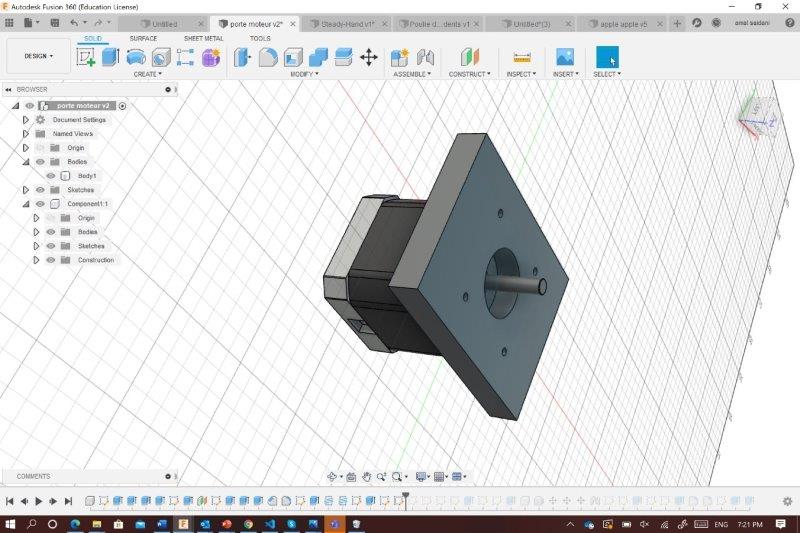Open the DESIGN workspace dropdown
The width and height of the screenshot is (800, 533).
click(x=39, y=56)
